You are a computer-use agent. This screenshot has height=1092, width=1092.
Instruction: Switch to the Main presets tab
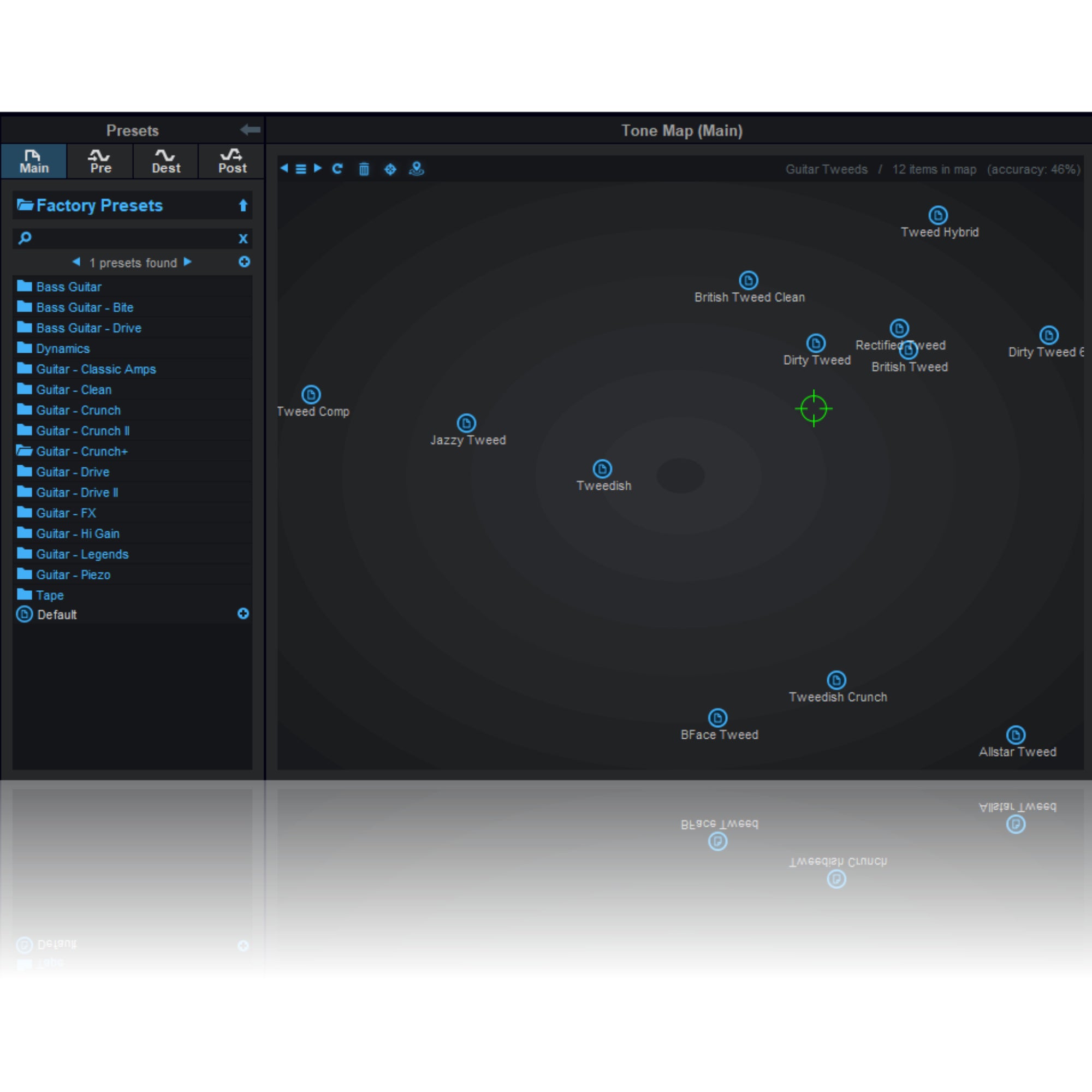[34, 161]
